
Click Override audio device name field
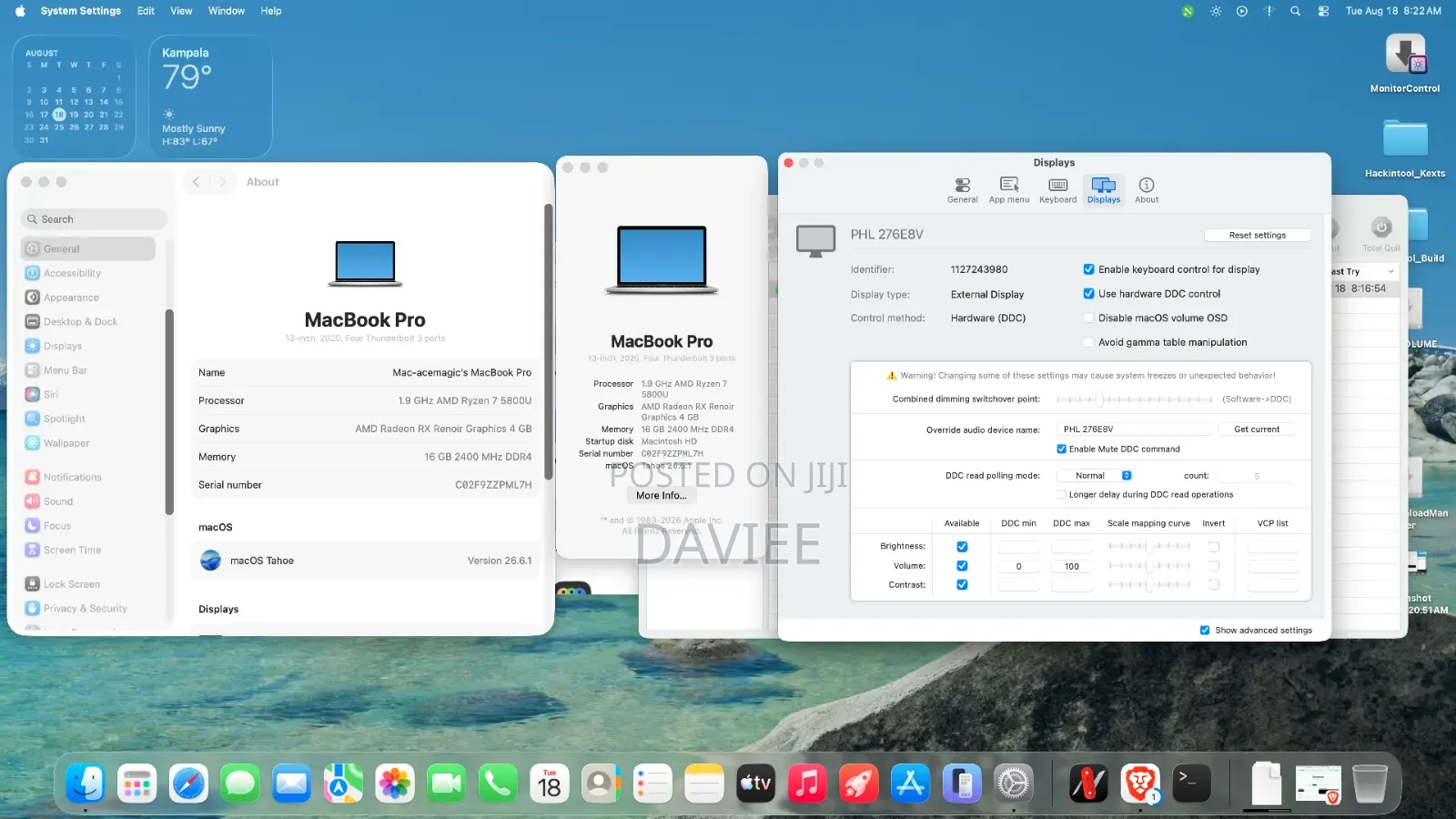[x=1133, y=429]
